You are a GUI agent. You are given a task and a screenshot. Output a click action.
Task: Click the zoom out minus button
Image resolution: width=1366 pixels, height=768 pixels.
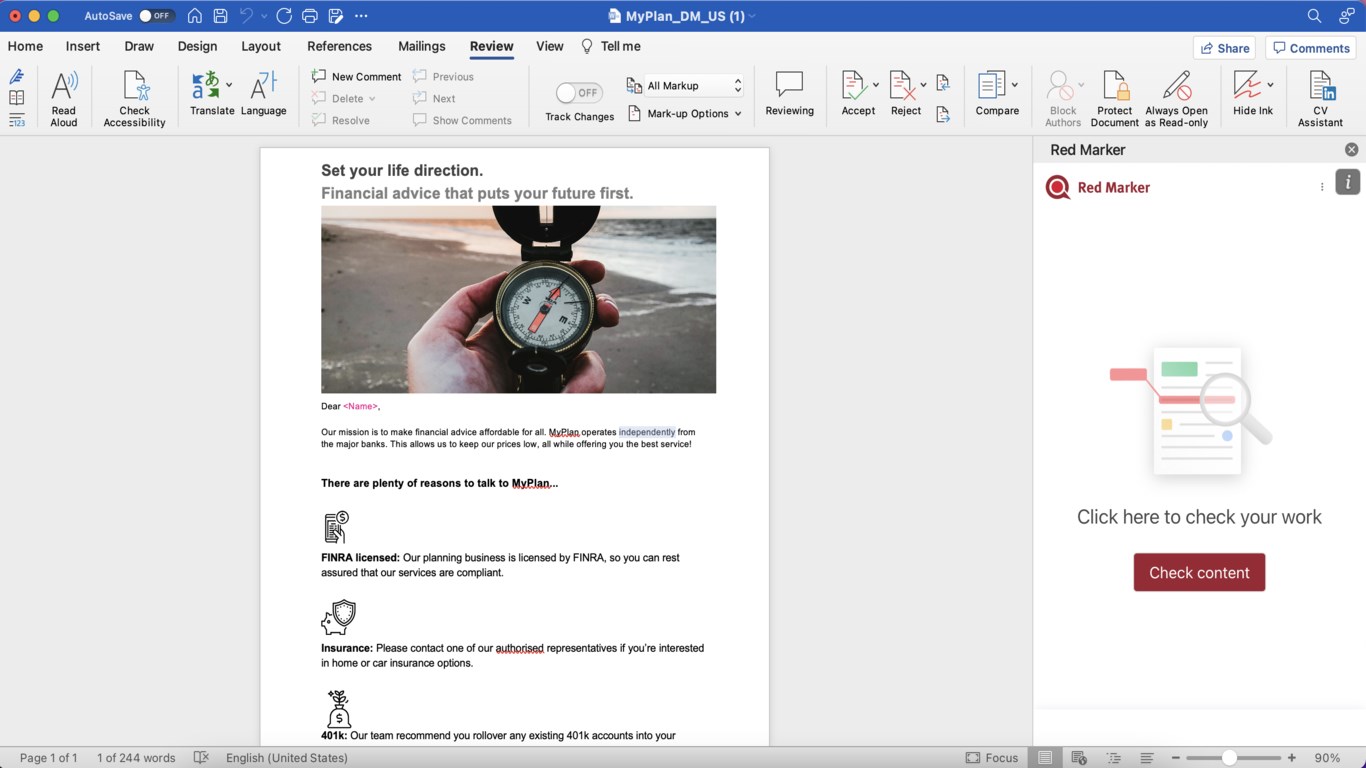1176,758
